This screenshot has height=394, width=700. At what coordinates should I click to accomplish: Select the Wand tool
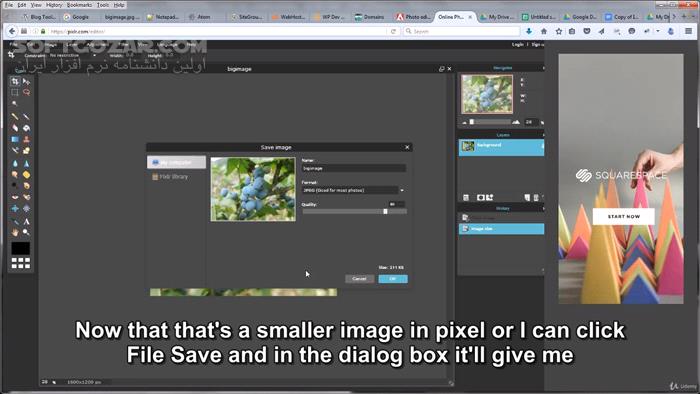point(15,104)
